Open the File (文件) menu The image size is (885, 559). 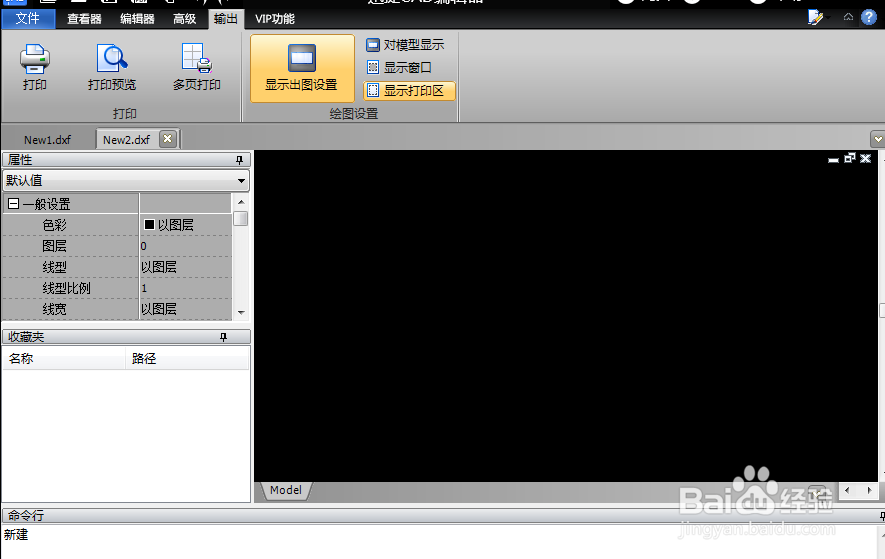28,19
